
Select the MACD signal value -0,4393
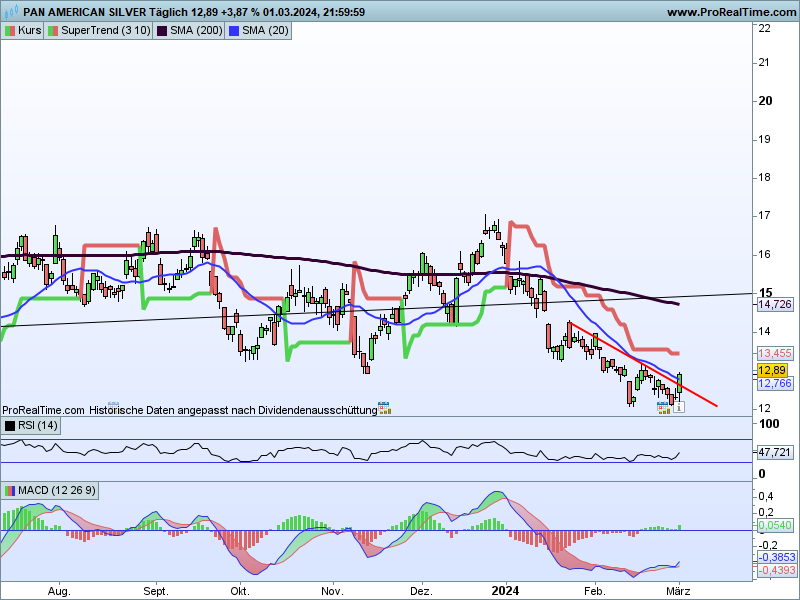pos(776,570)
